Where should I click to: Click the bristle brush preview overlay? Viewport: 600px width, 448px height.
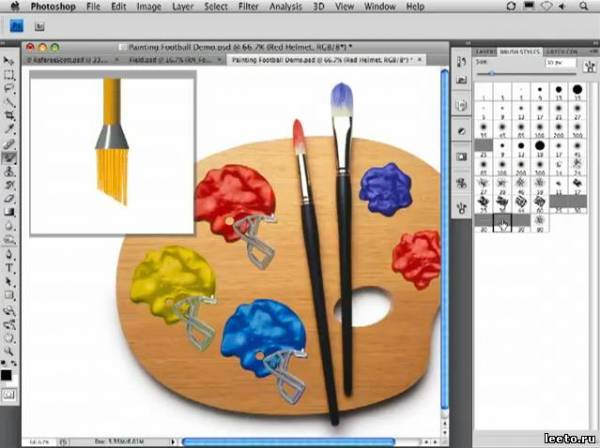(x=112, y=153)
